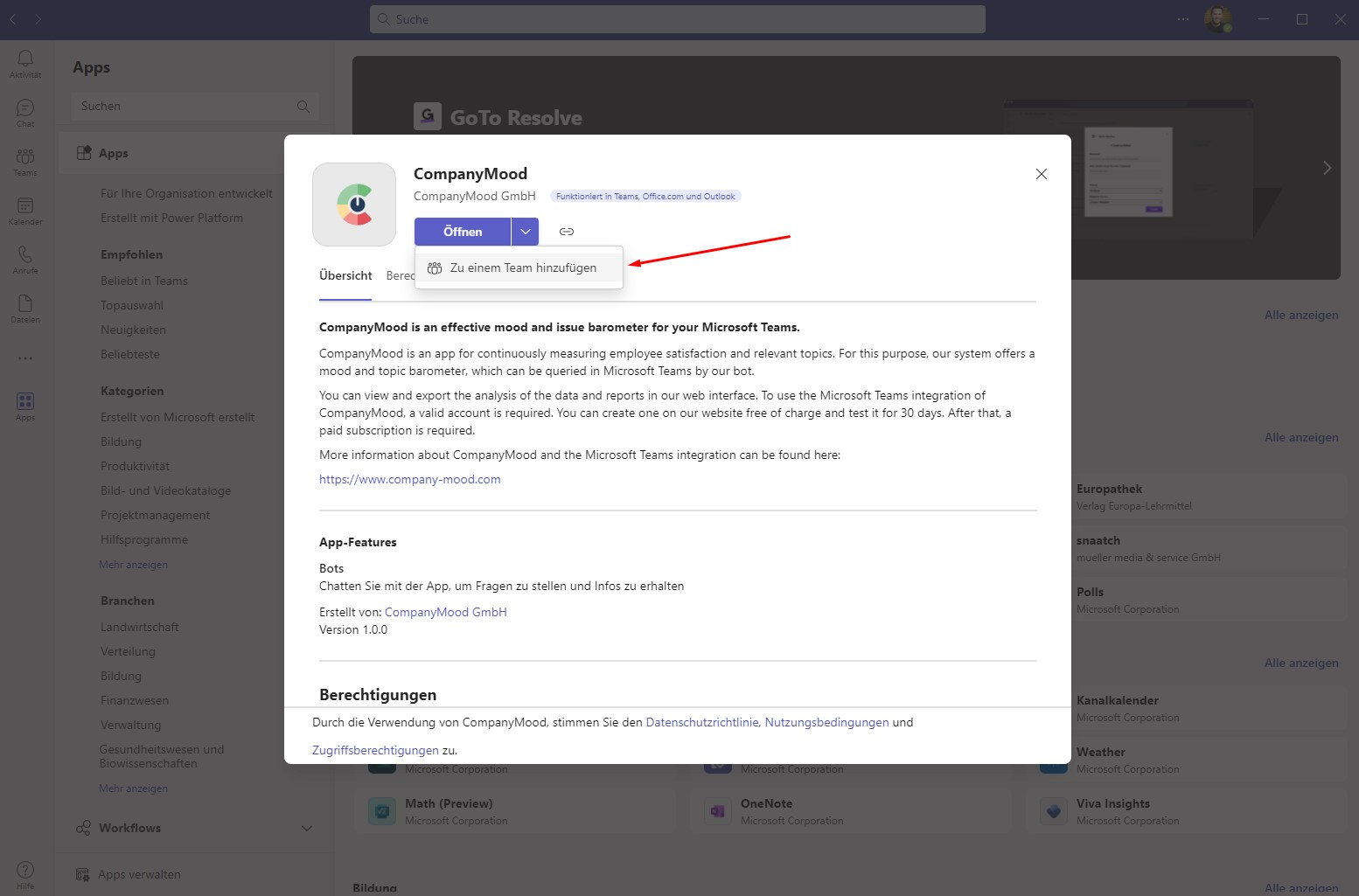Click the Apps verwalten icon

[83, 874]
